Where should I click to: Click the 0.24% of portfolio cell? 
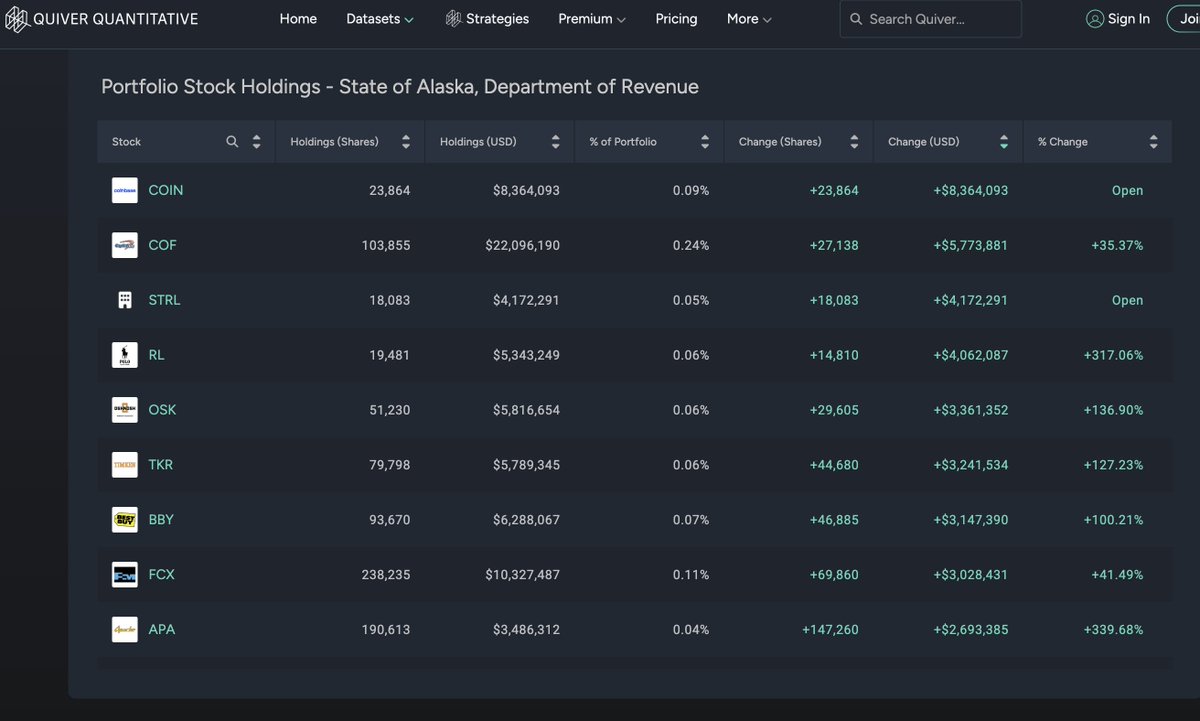tap(691, 245)
